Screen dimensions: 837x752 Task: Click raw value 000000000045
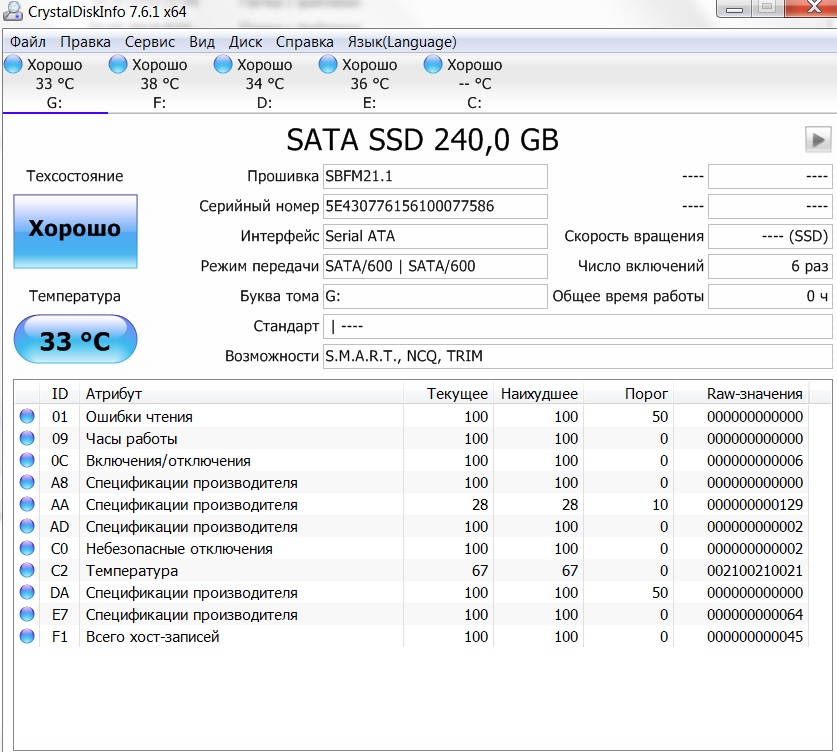point(755,637)
